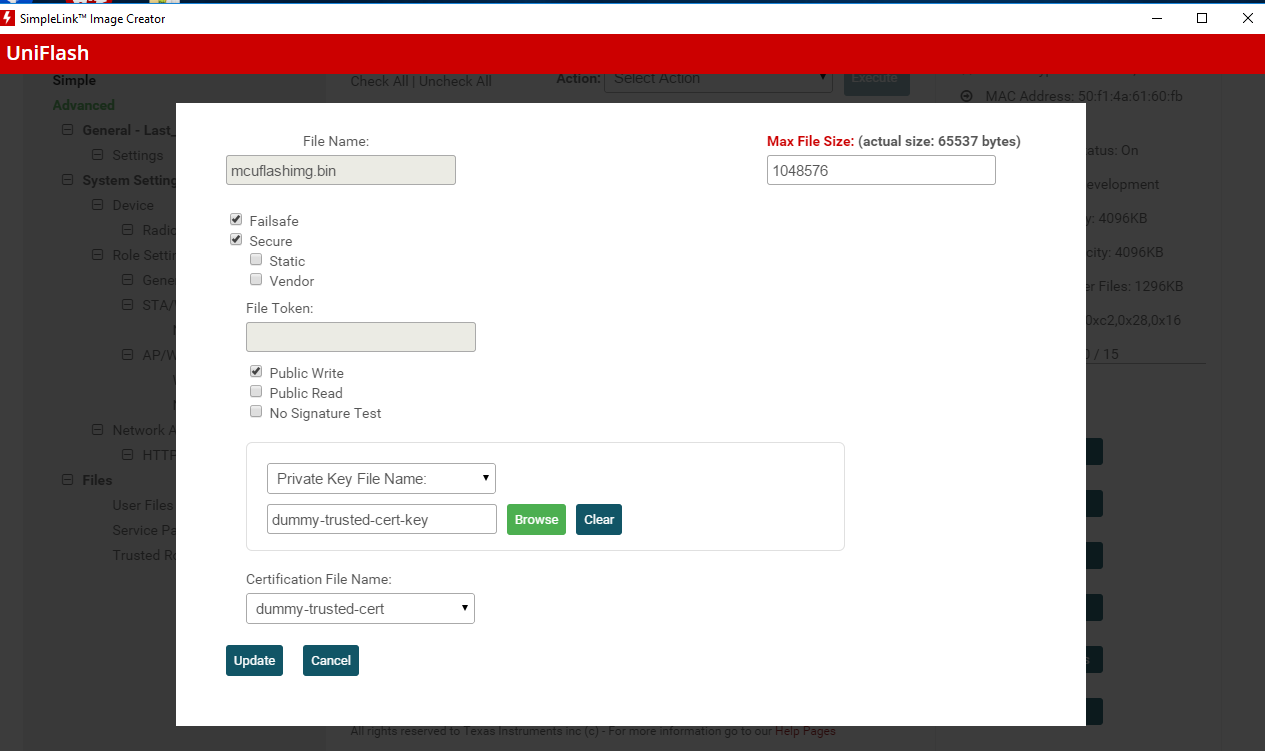
Task: Collapse the General - Last_ tree node
Action: coord(67,130)
